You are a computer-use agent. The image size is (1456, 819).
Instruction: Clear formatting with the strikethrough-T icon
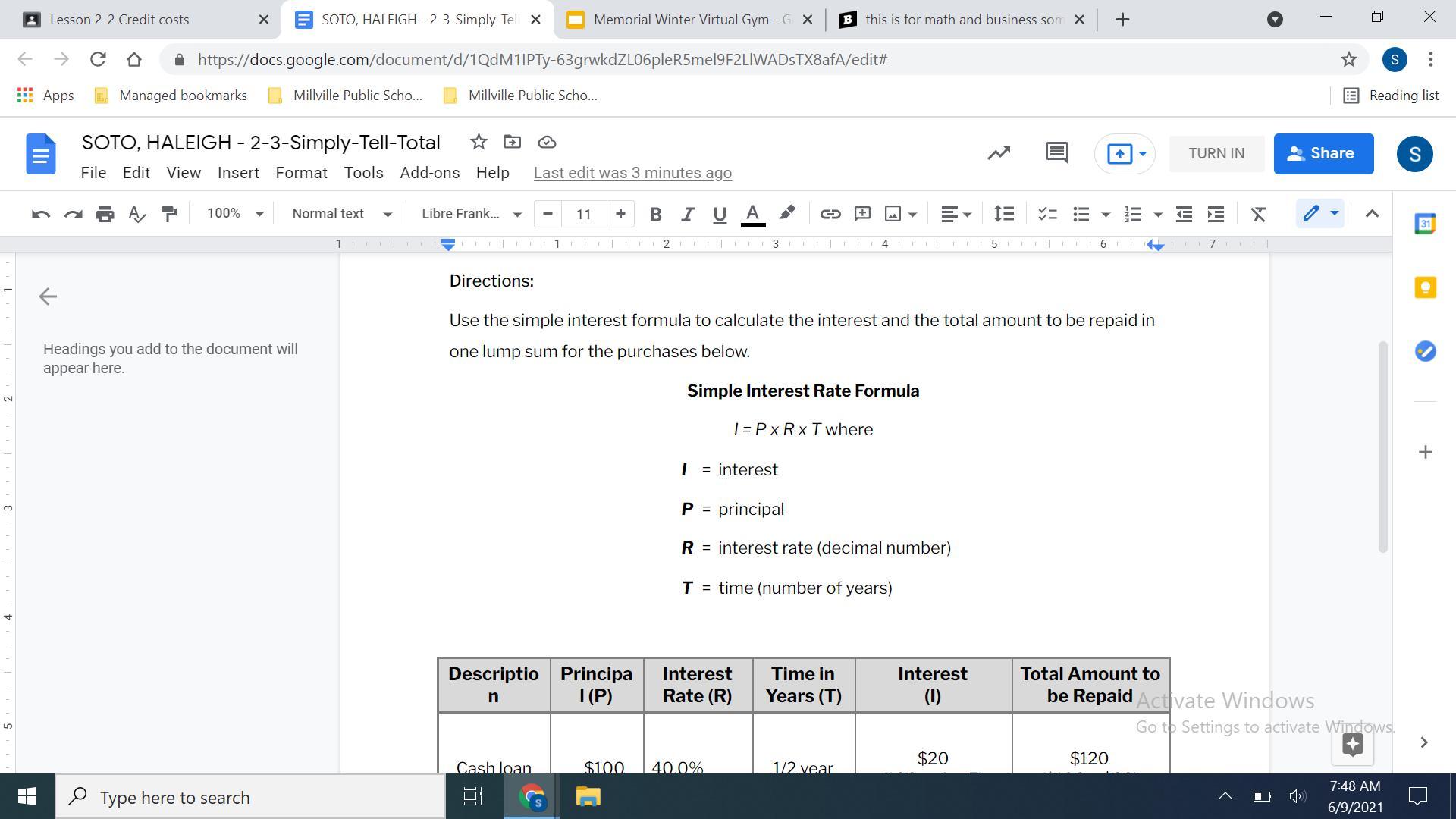pos(1258,214)
